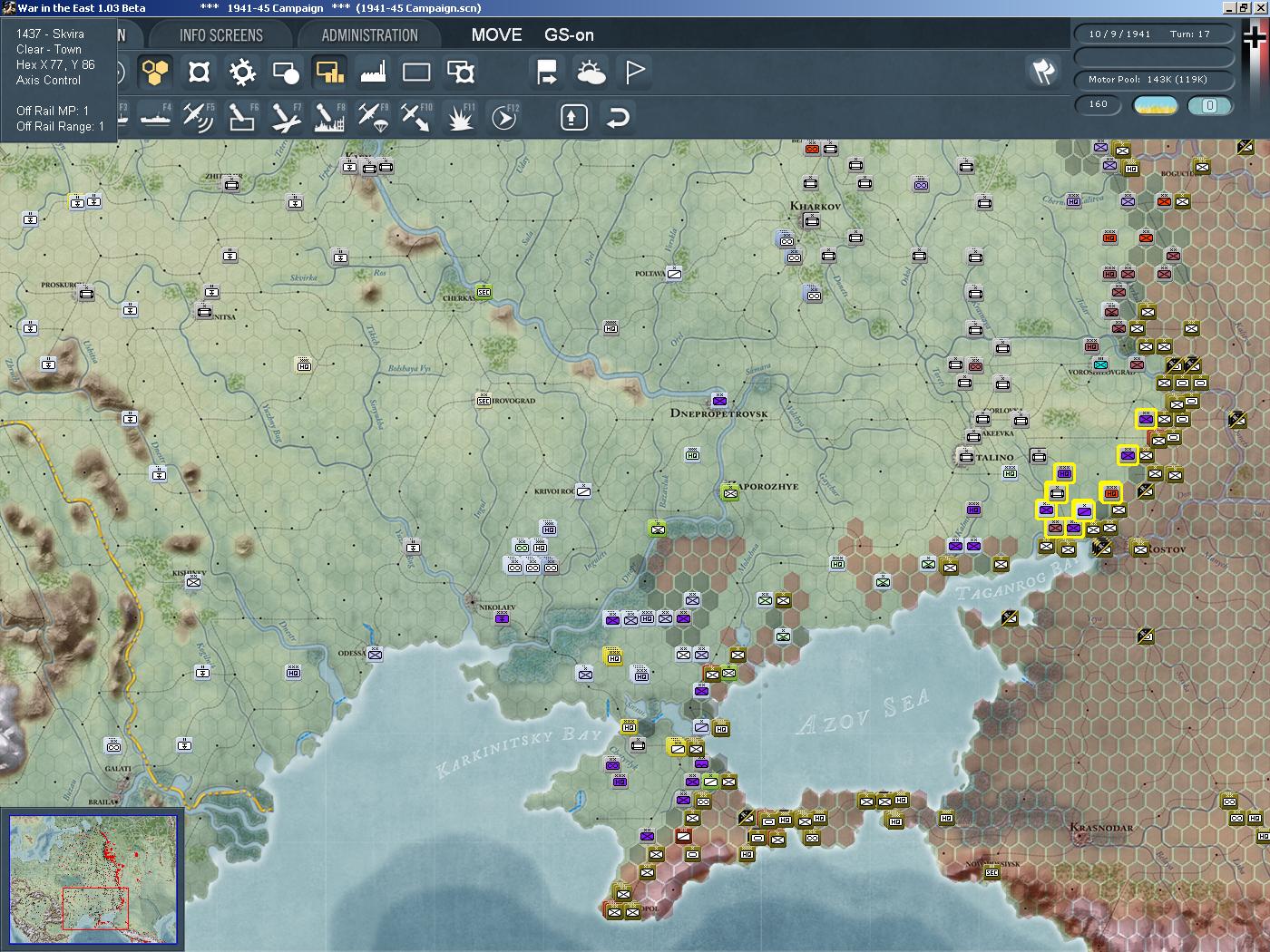Open the ADMINISTRATION tab
This screenshot has height=952, width=1270.
coord(369,35)
